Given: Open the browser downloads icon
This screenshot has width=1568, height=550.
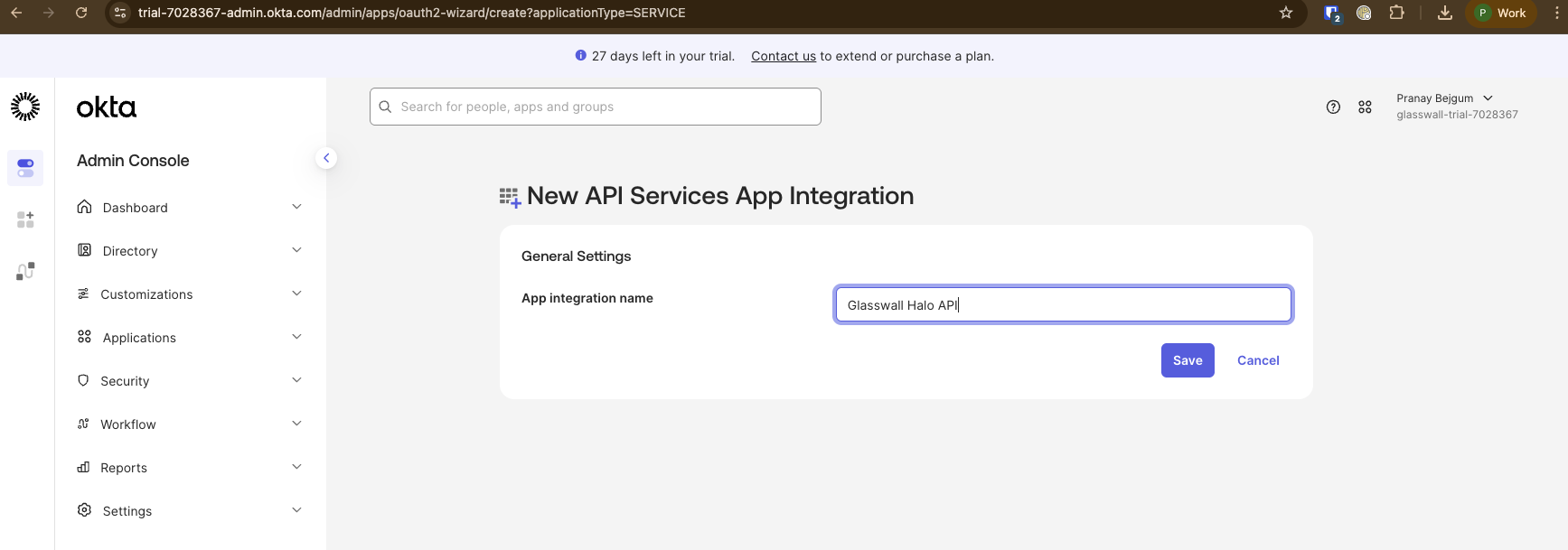Looking at the screenshot, I should [x=1445, y=13].
